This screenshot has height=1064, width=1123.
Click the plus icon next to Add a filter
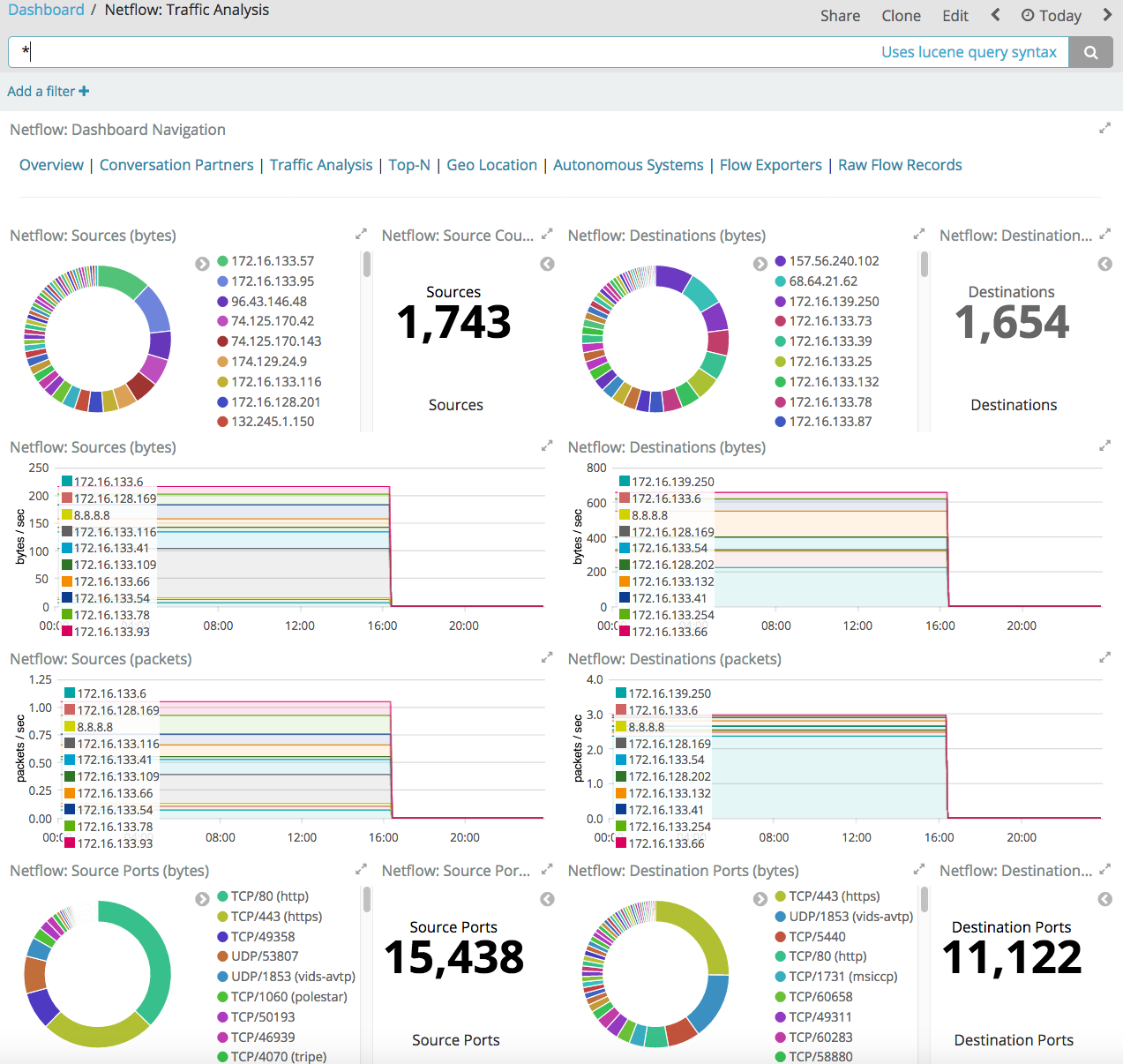click(x=84, y=91)
